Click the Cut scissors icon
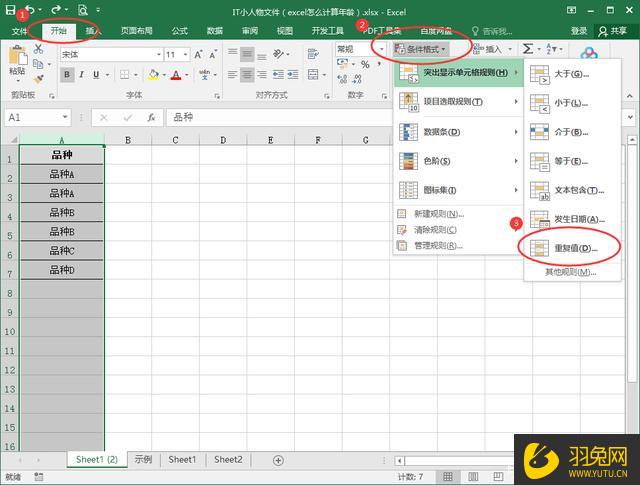The image size is (640, 485). pos(38,49)
